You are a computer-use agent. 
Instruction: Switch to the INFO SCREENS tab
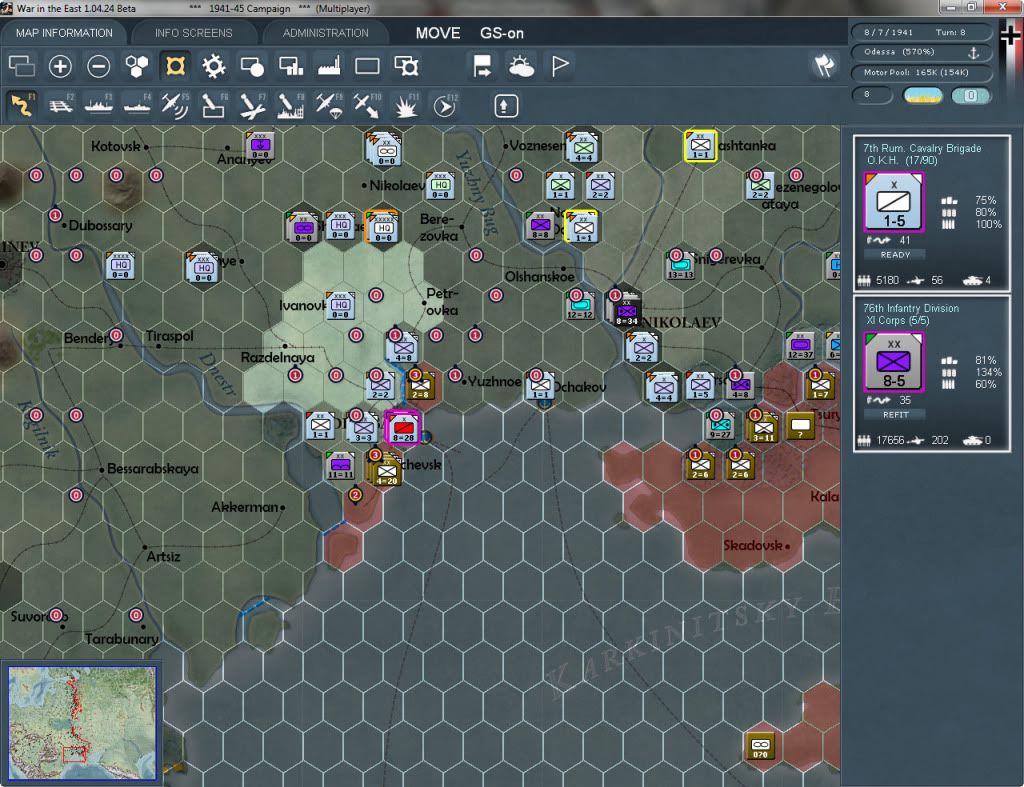click(193, 33)
